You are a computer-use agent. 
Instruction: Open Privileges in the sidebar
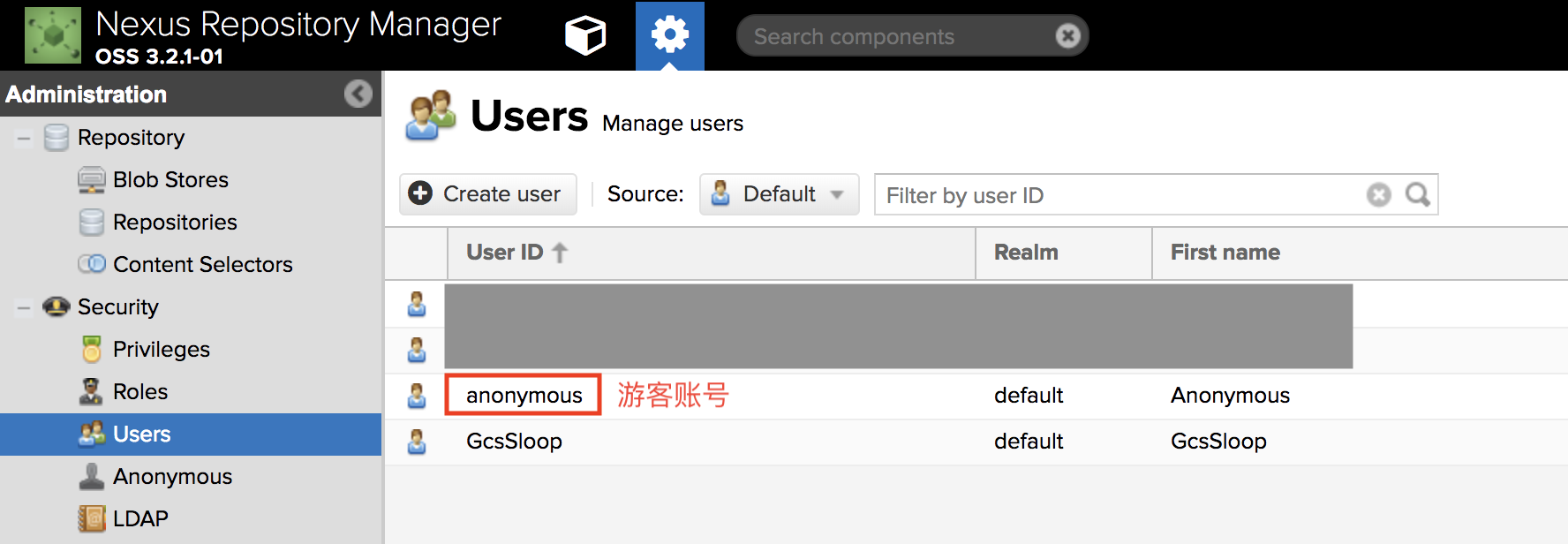click(x=162, y=350)
